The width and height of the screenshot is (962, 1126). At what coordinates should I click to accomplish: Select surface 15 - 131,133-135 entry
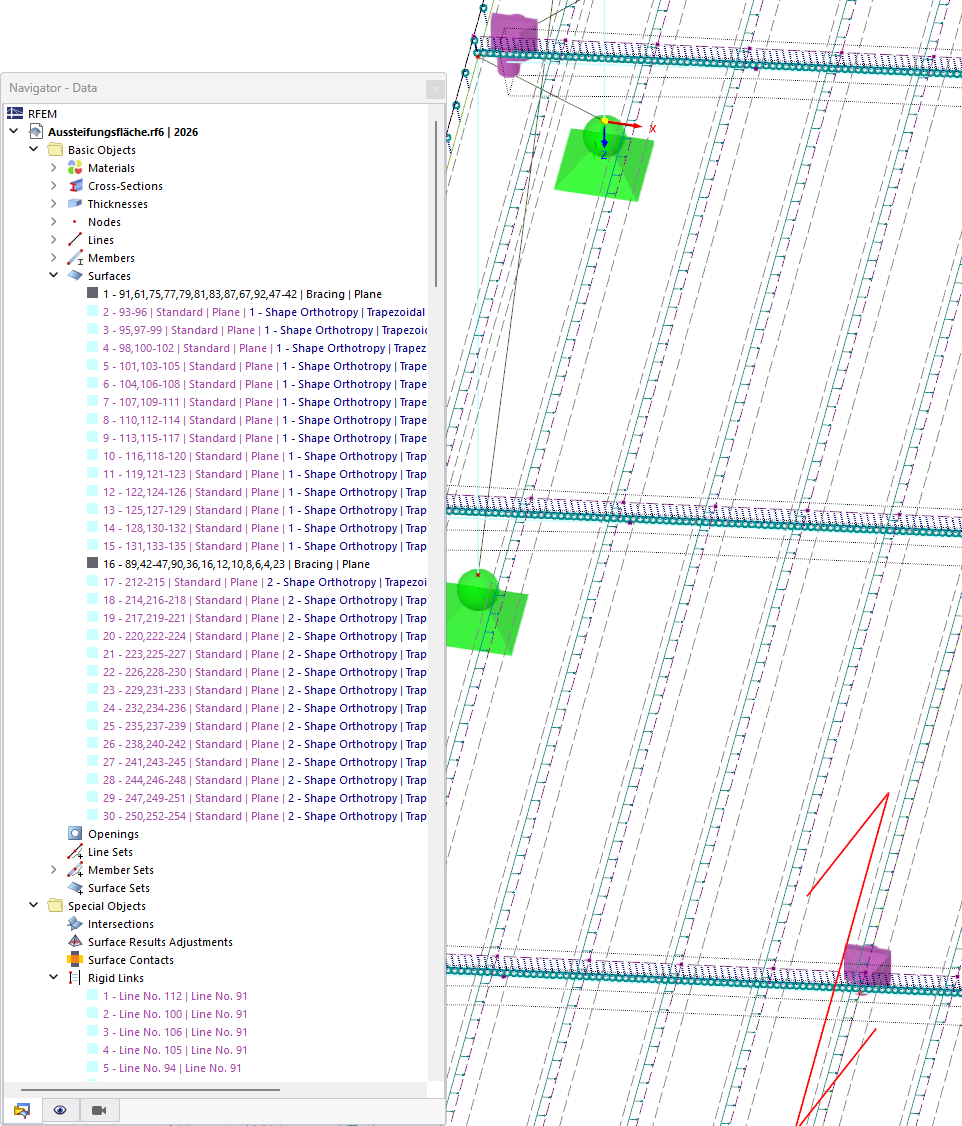(264, 546)
